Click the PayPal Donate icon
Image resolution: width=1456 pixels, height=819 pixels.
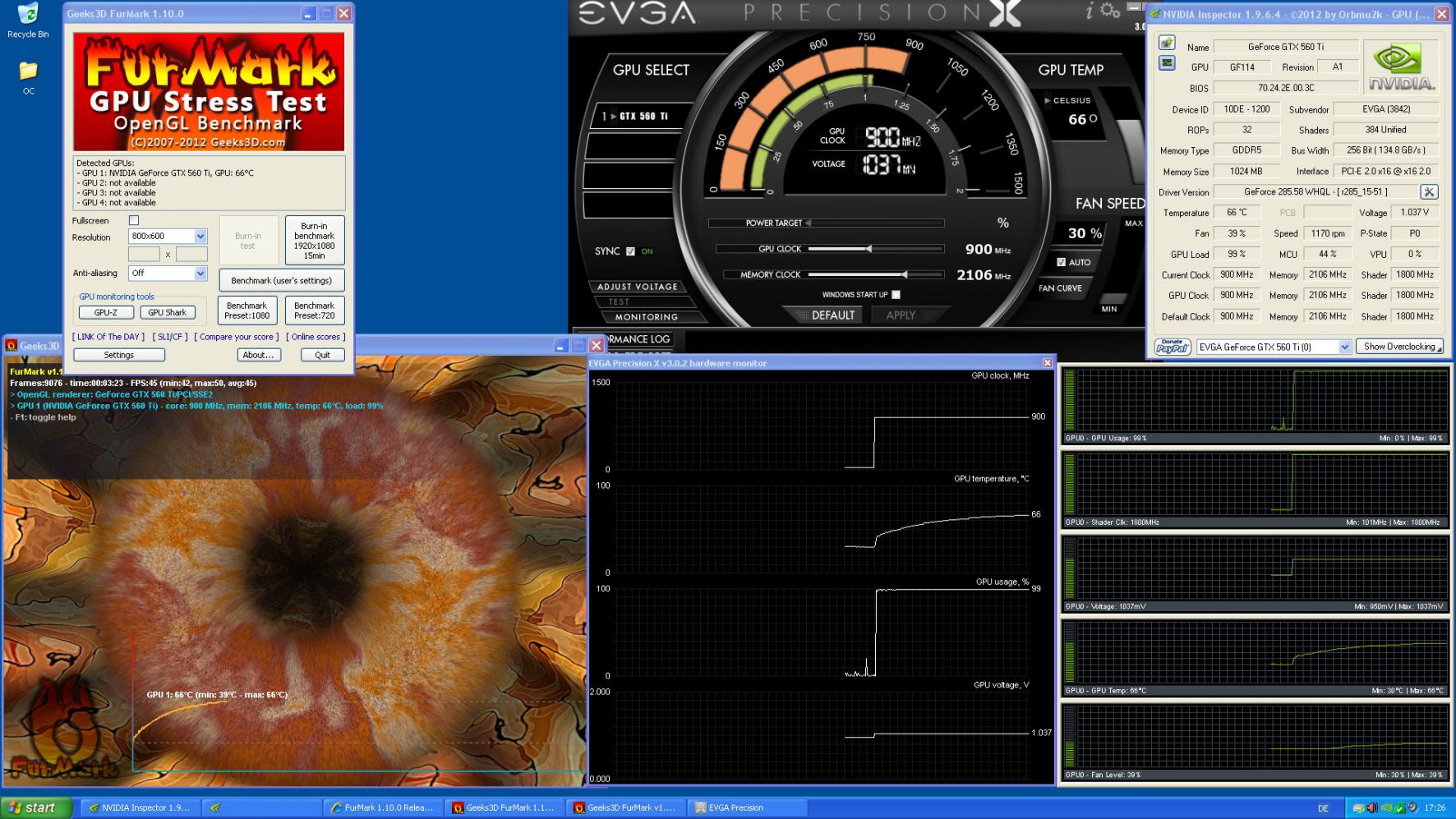point(1173,347)
